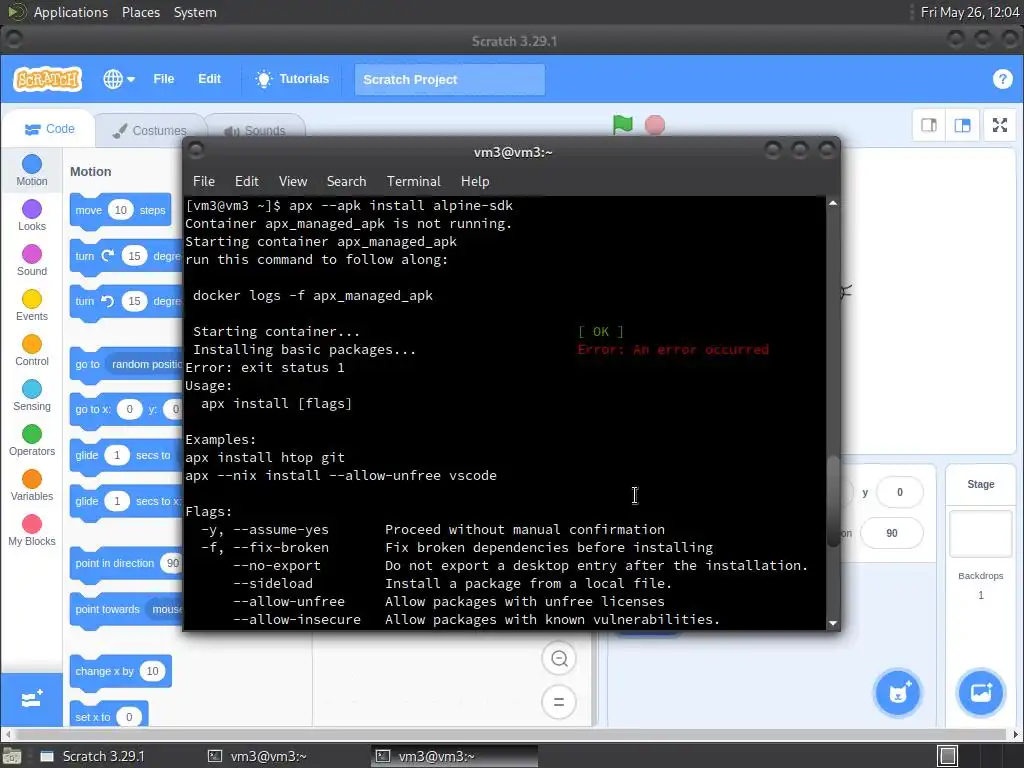Click the show desktop taskbar icon
This screenshot has width=1024, height=768.
coord(12,756)
